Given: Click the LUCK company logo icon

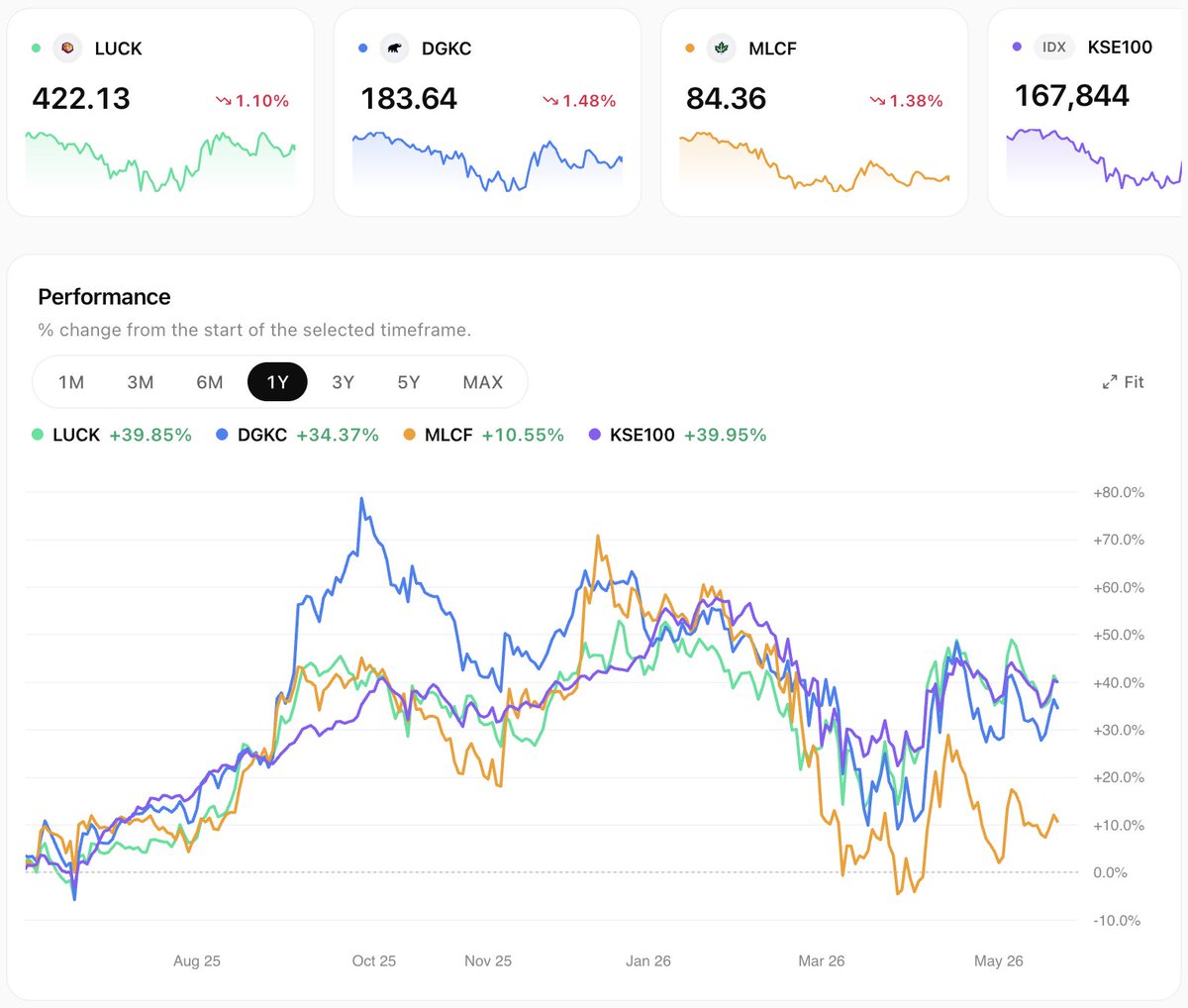Looking at the screenshot, I should click(67, 48).
